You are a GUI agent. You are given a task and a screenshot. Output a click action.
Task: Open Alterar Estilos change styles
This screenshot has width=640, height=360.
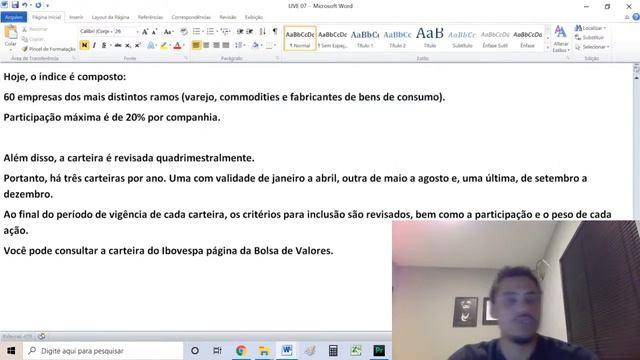[x=561, y=38]
